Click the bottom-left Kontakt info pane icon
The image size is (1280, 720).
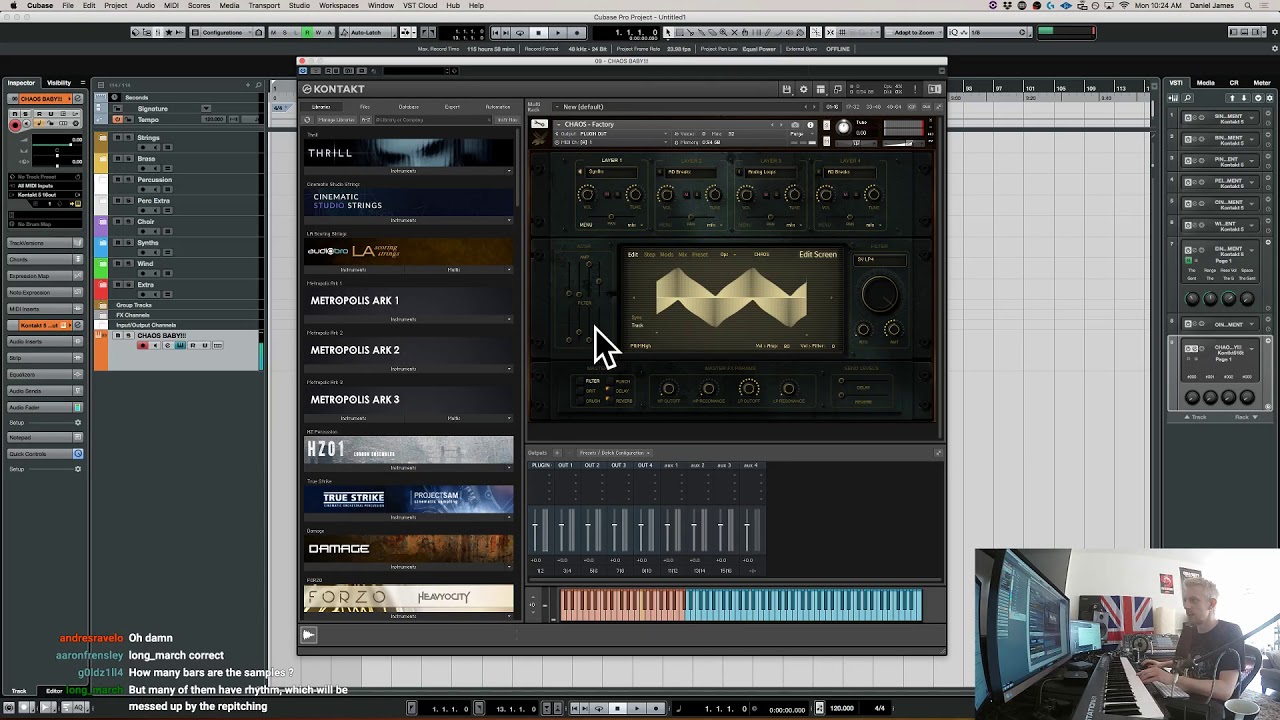(309, 635)
